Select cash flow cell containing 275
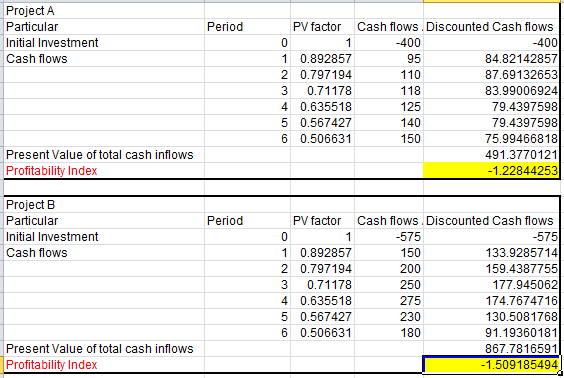The width and height of the screenshot is (564, 378). (x=389, y=301)
